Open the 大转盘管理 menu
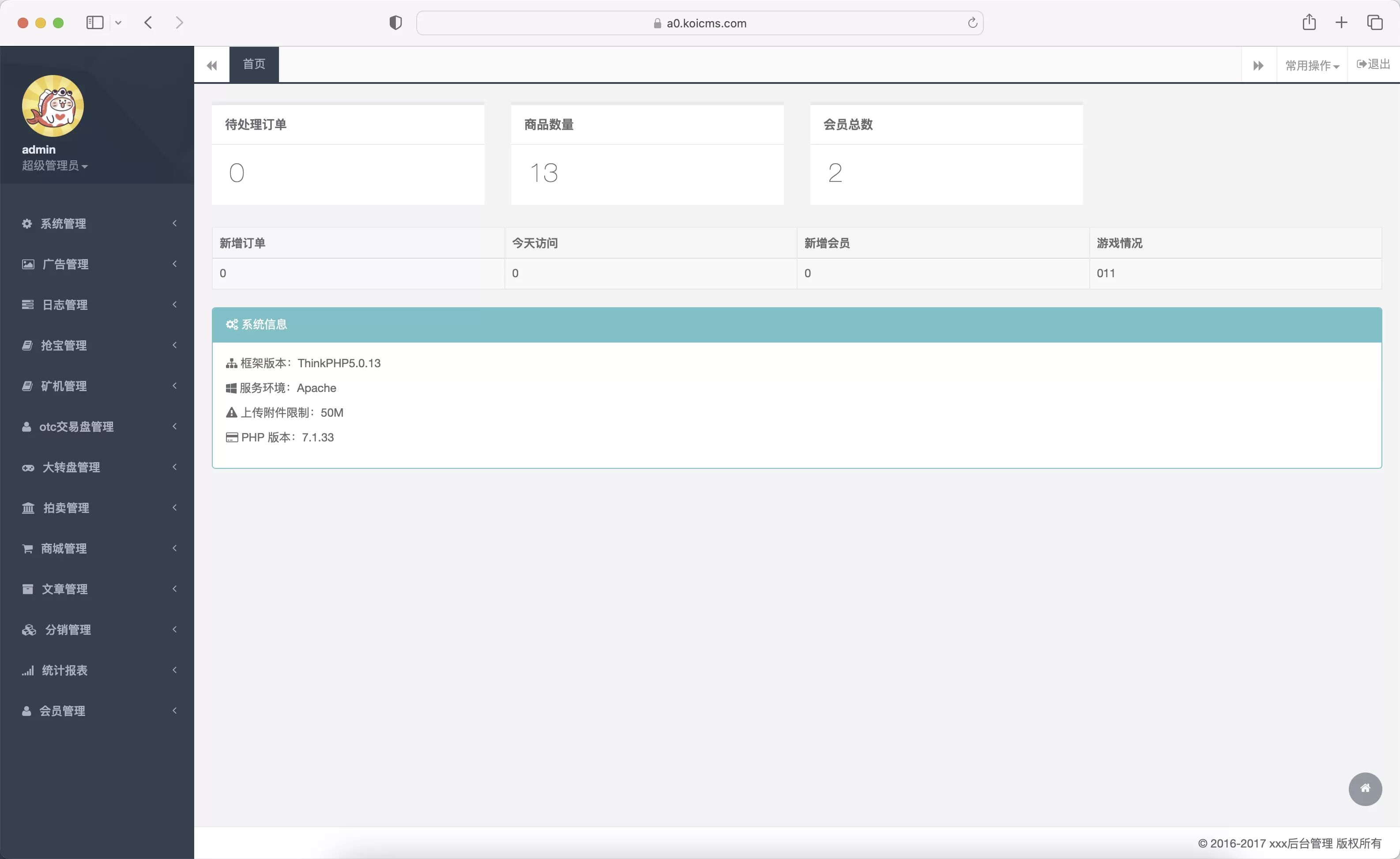The image size is (1400, 859). [97, 467]
